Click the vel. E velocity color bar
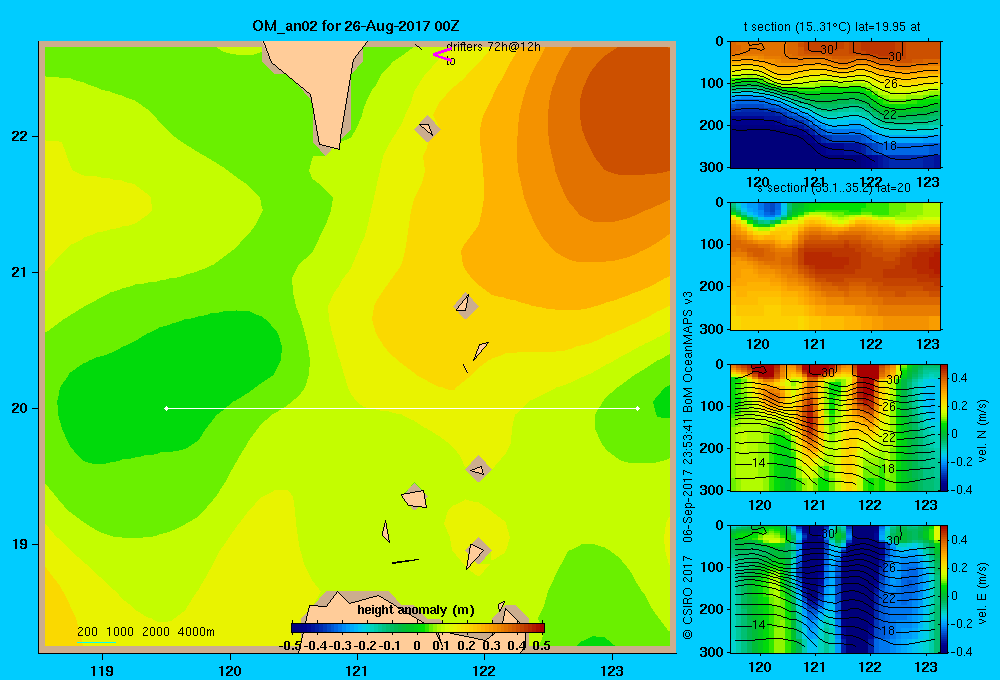This screenshot has width=1000, height=680. [x=944, y=589]
